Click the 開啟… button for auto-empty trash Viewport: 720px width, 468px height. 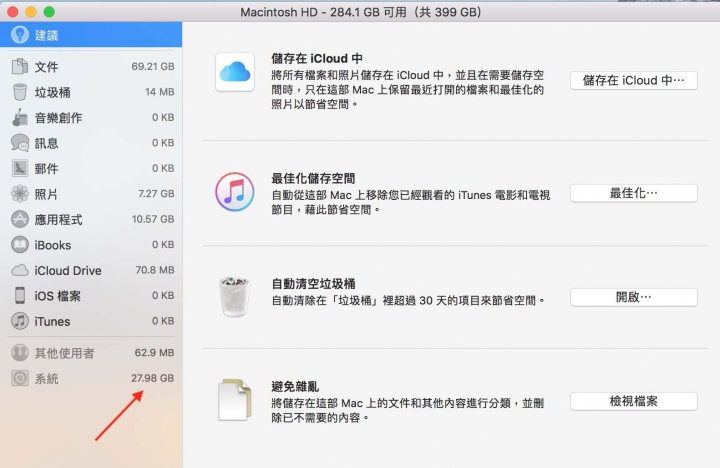pos(634,297)
